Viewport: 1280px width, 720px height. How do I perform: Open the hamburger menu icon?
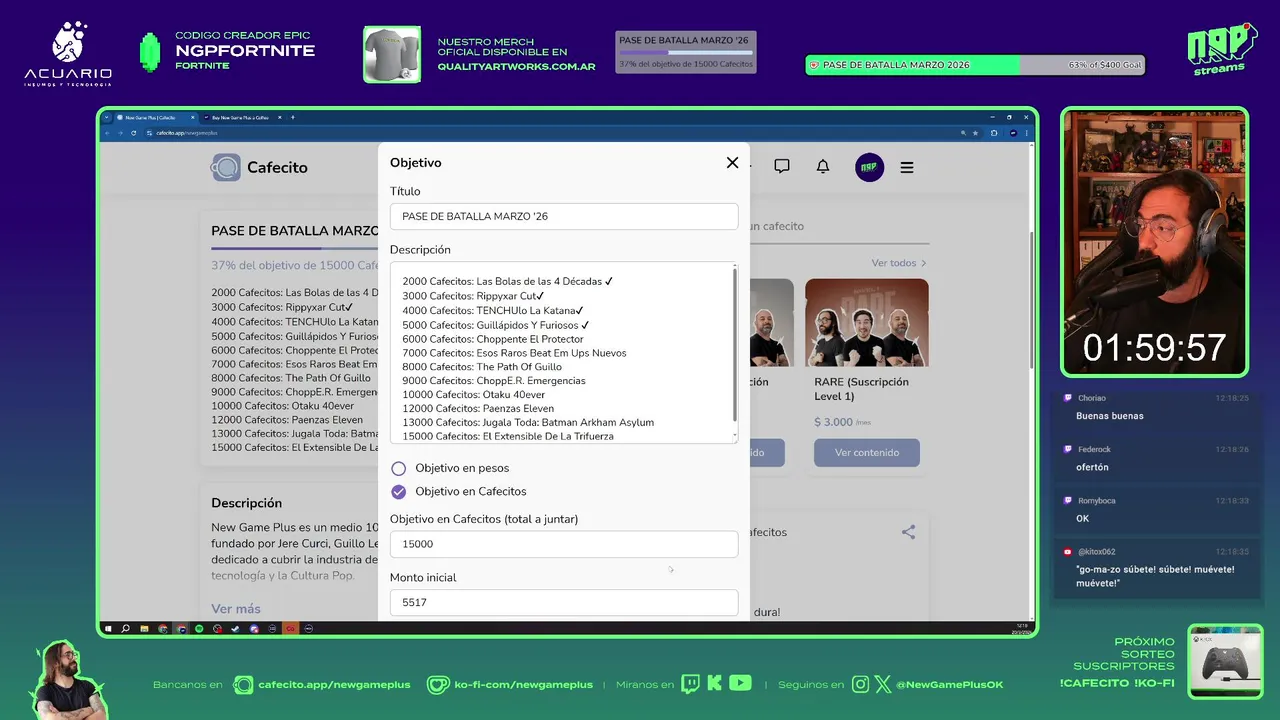[907, 168]
